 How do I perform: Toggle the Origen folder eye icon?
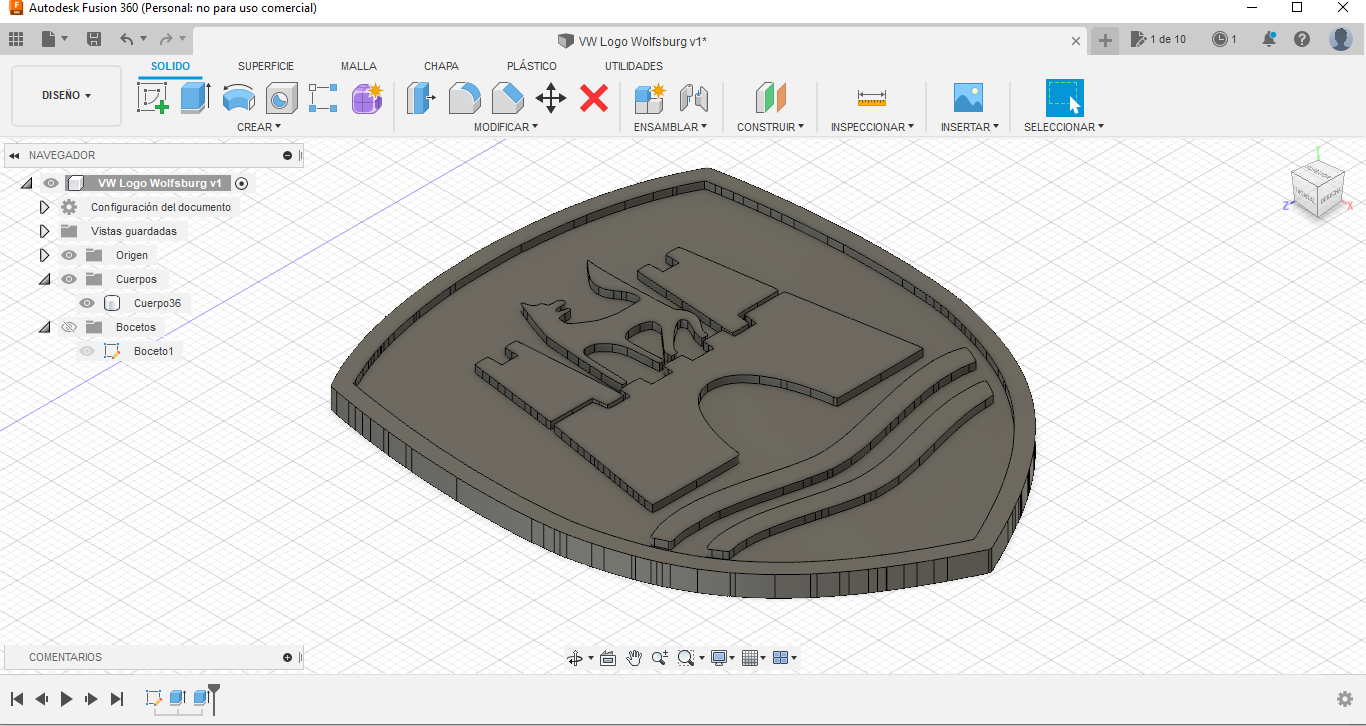(69, 255)
